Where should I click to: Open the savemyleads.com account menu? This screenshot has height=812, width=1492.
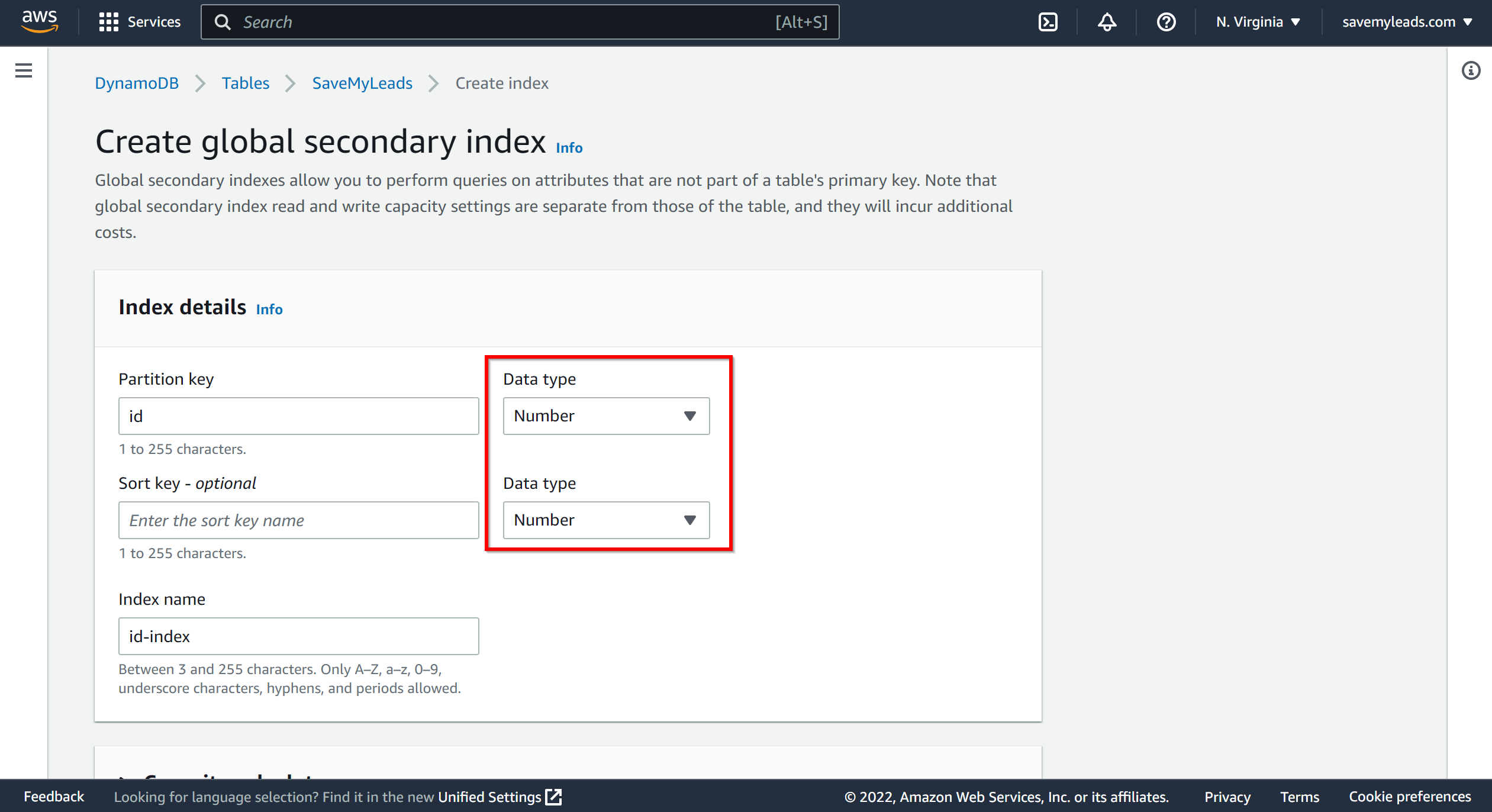[x=1407, y=22]
